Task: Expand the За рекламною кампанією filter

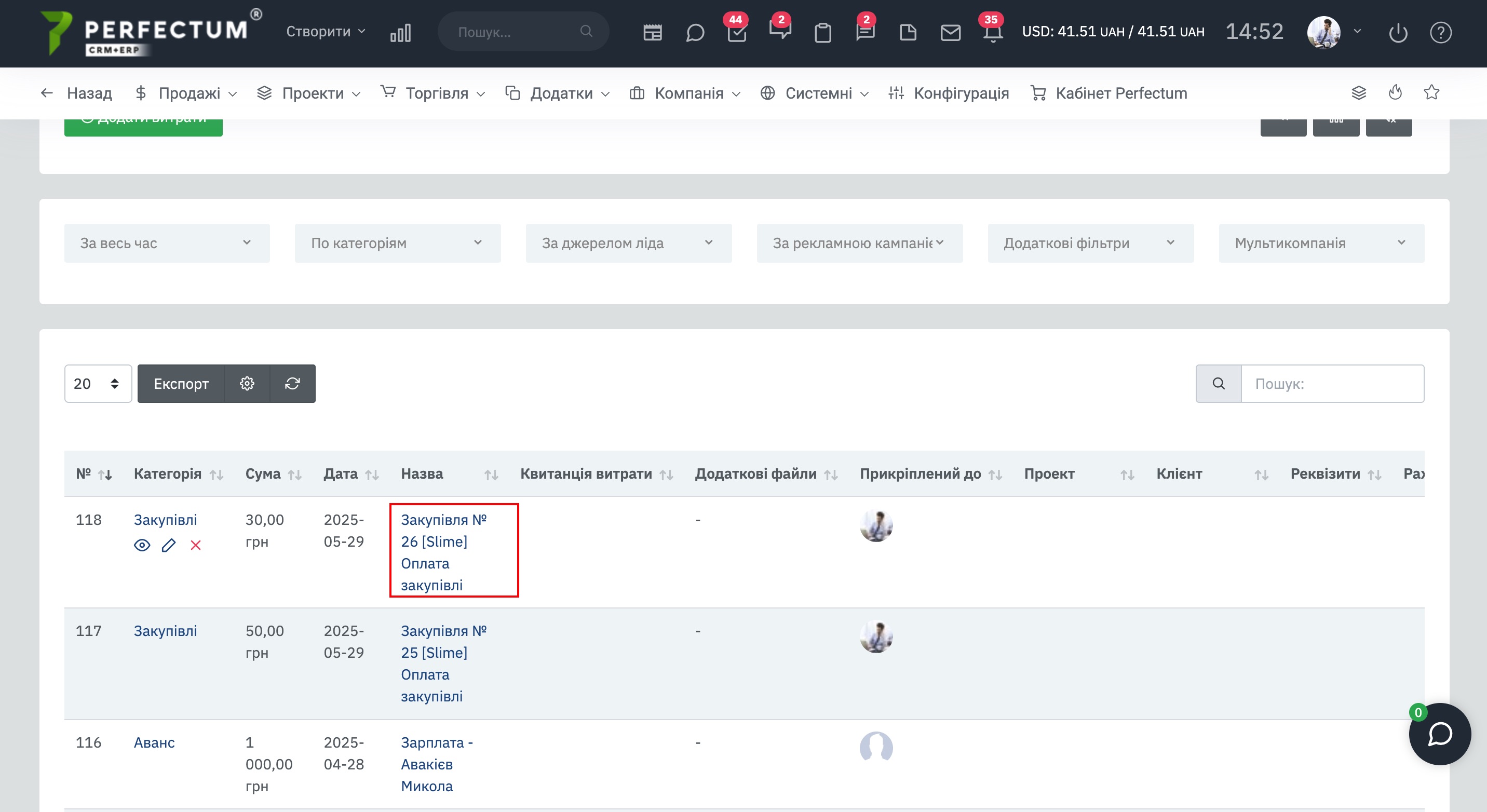Action: pos(859,243)
